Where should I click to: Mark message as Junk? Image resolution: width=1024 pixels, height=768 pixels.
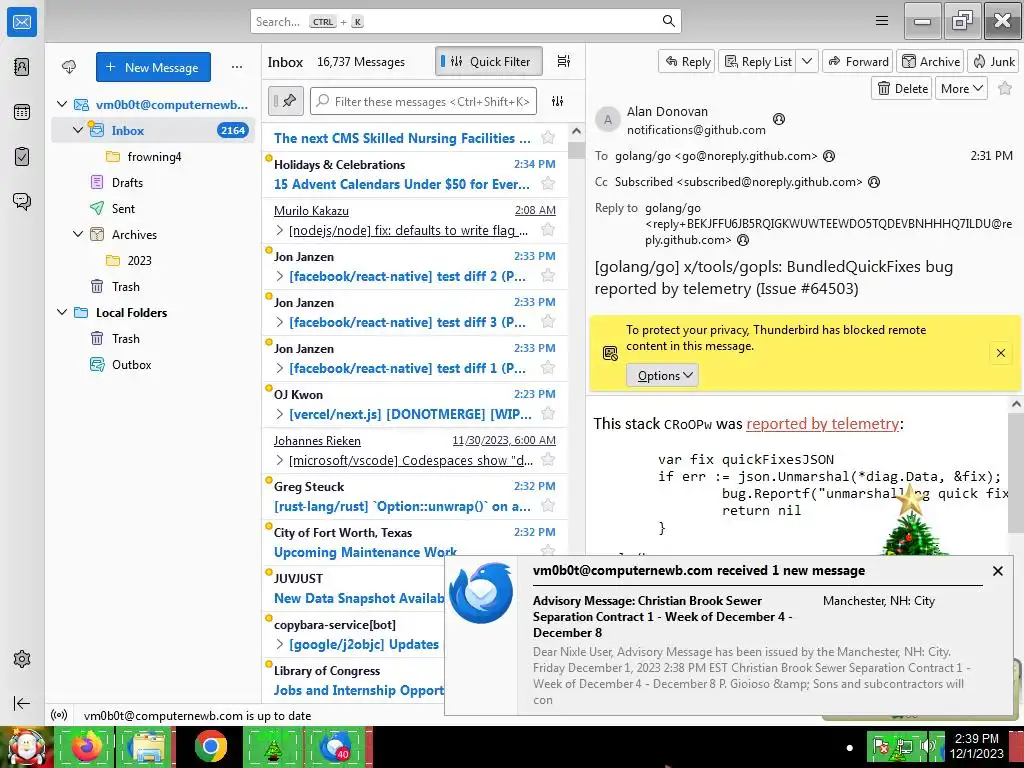tap(993, 61)
